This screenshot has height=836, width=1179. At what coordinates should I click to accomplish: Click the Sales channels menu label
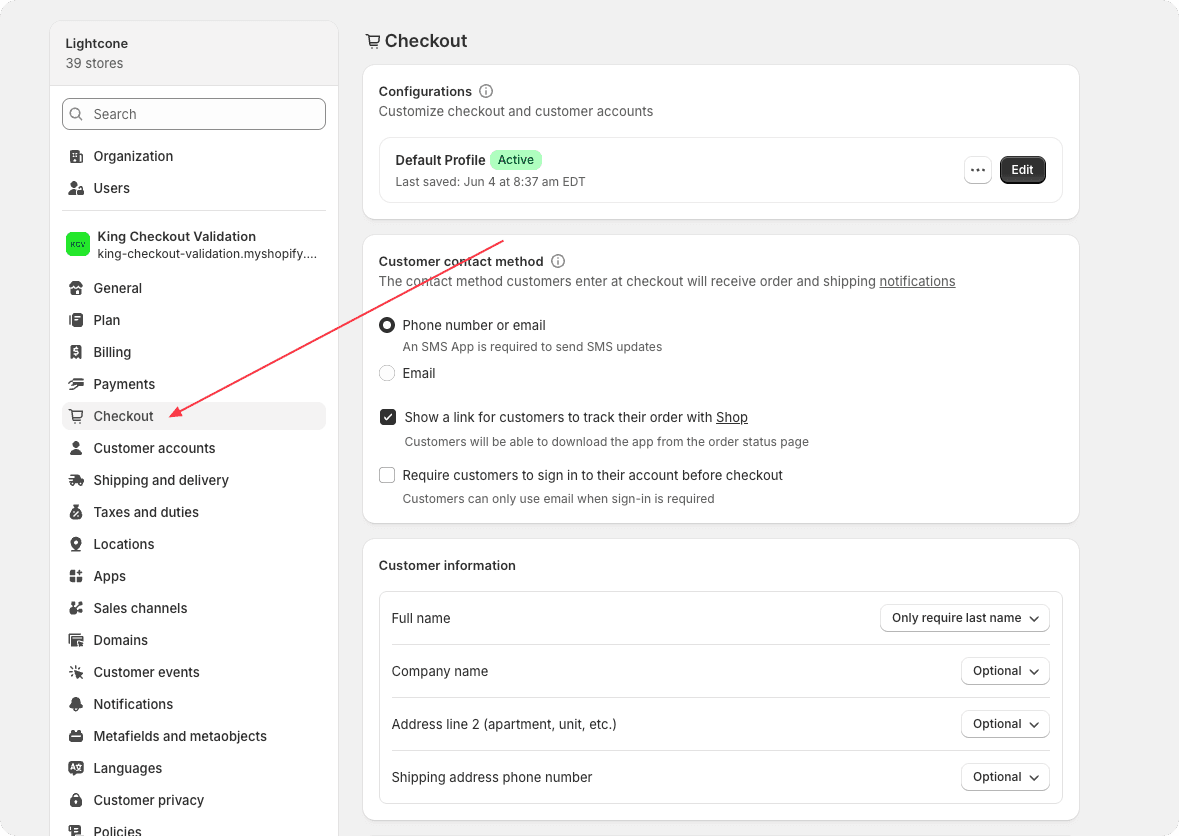point(141,608)
